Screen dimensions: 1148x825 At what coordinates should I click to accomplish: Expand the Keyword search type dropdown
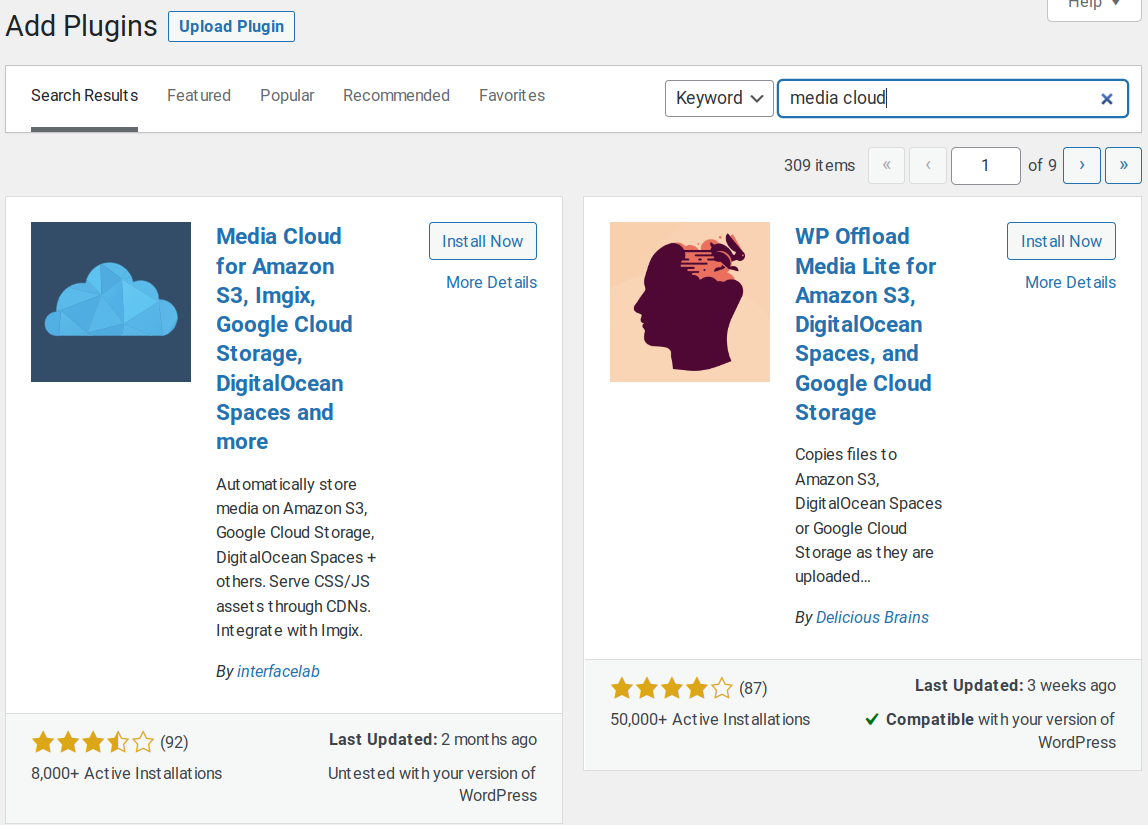(719, 98)
